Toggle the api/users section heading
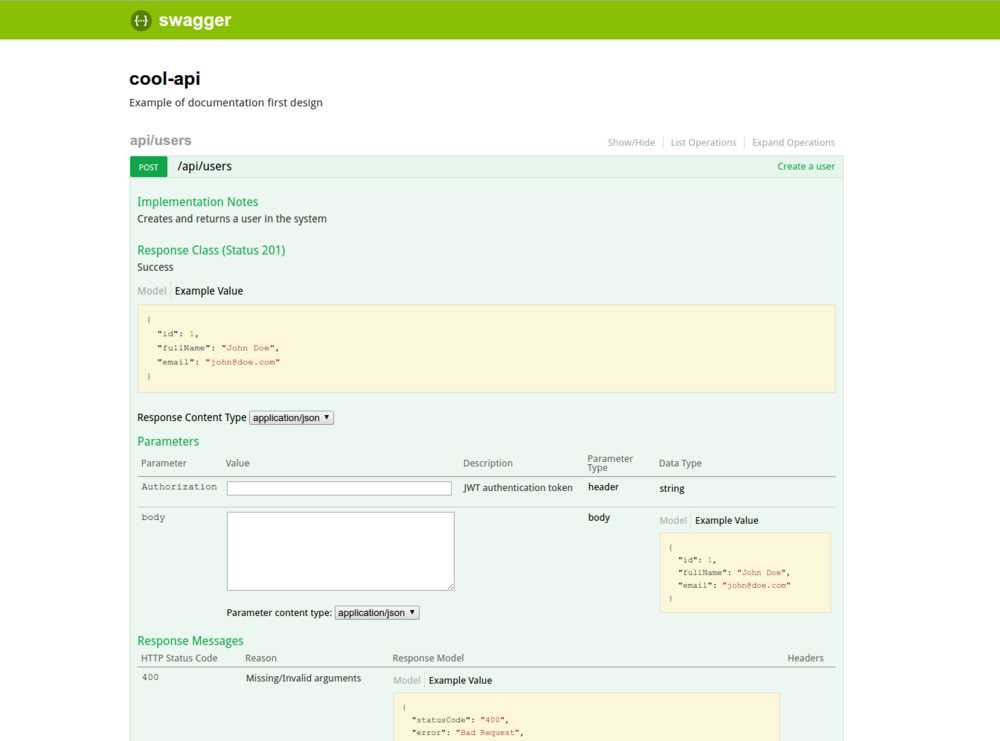Screen dimensions: 1000x741 pyautogui.click(x=161, y=140)
